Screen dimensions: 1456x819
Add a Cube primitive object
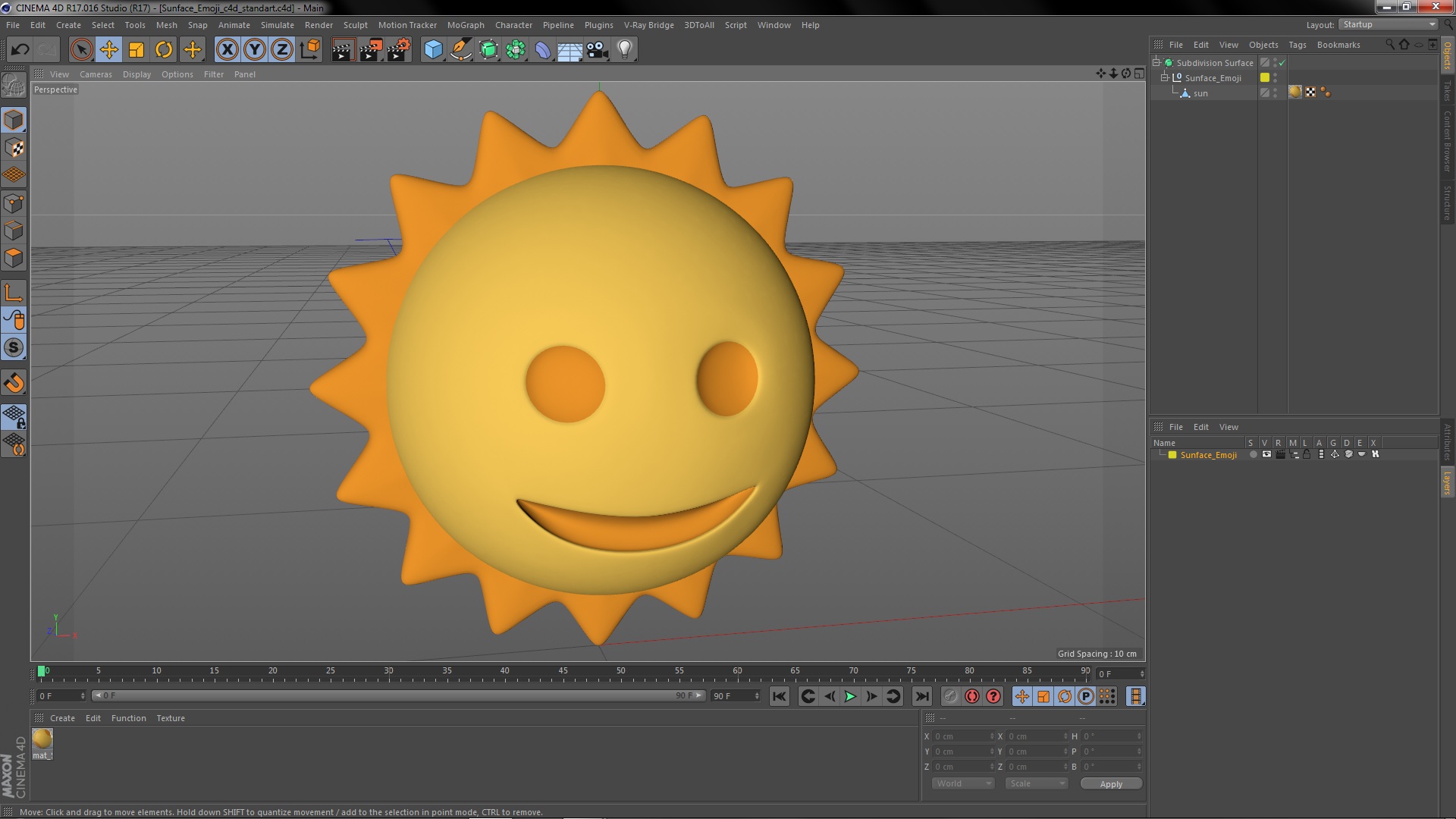(x=433, y=50)
